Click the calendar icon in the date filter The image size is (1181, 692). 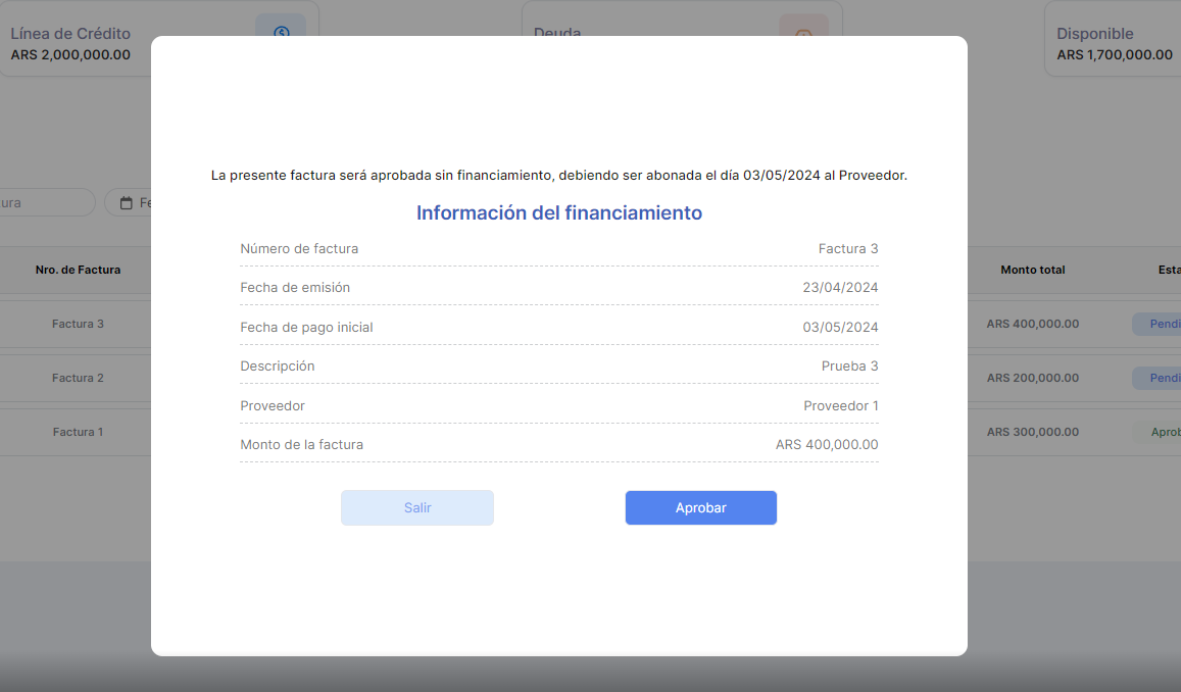(x=126, y=203)
